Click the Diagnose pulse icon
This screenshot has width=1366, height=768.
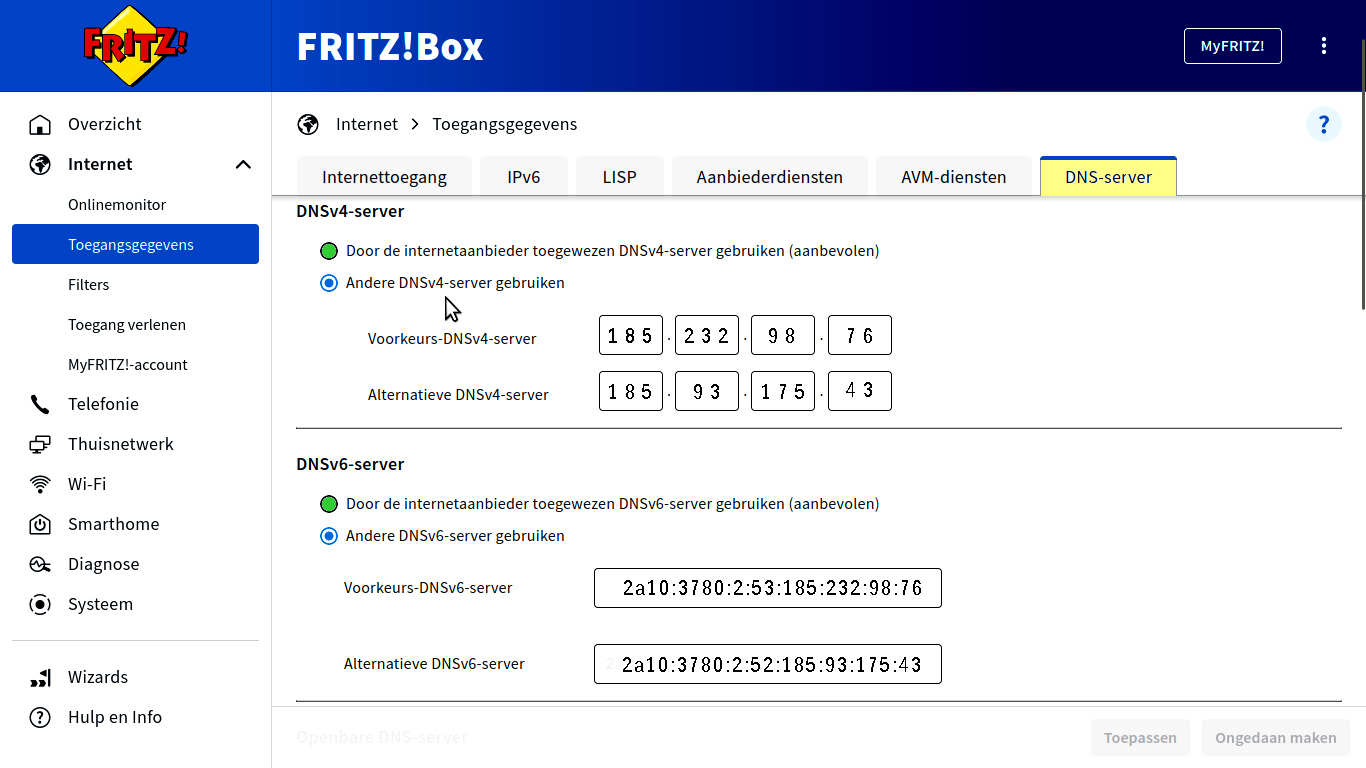tap(40, 565)
